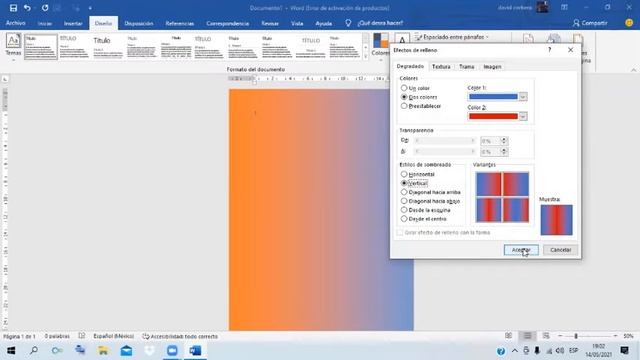Click the zoom slider handle

[x=576, y=336]
